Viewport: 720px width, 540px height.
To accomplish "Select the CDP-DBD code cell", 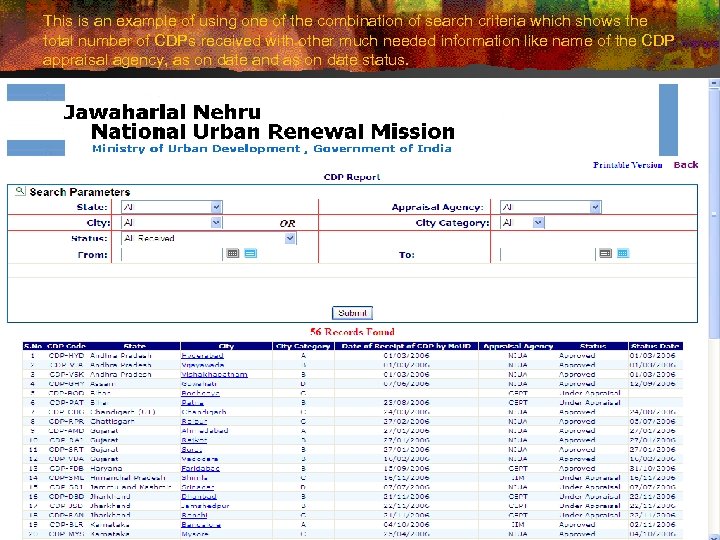I will [67, 496].
